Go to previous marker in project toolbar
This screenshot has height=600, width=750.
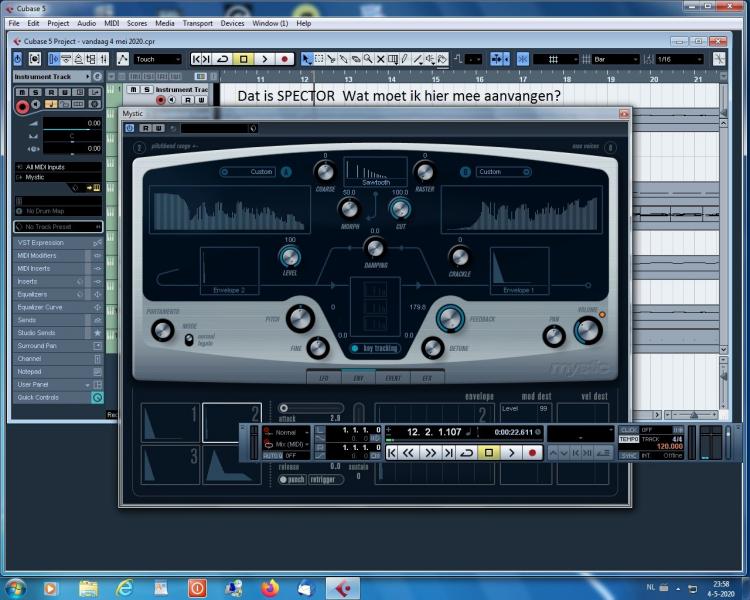tap(195, 59)
